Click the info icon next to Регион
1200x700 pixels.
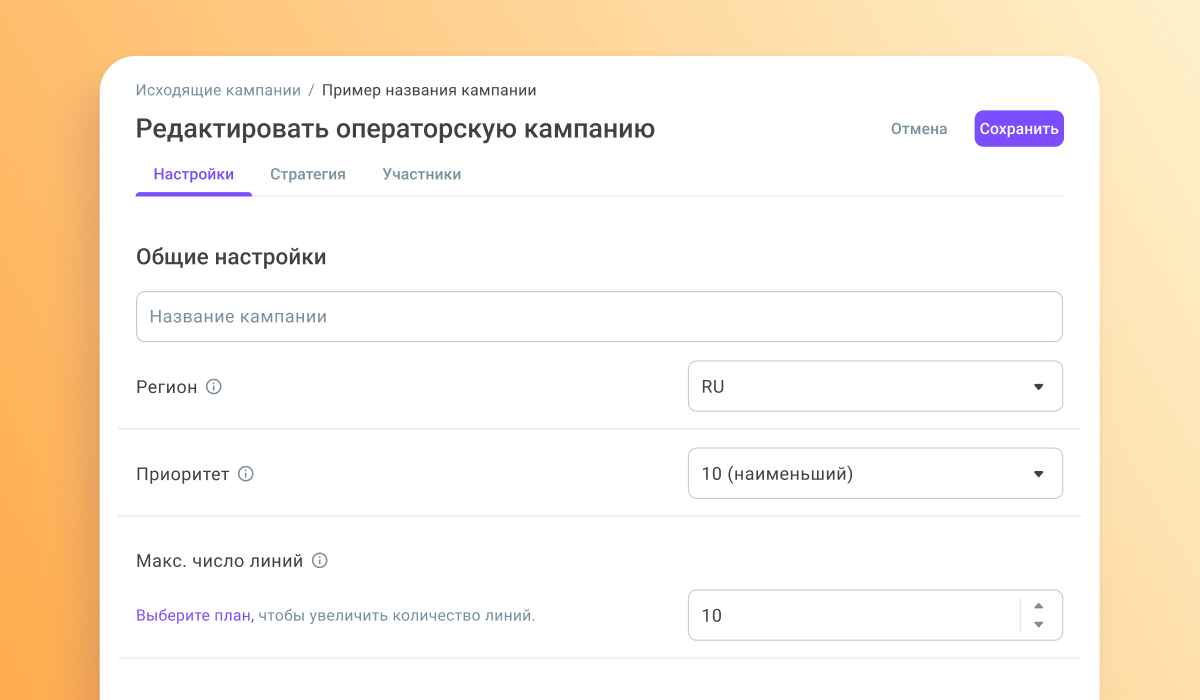click(213, 386)
